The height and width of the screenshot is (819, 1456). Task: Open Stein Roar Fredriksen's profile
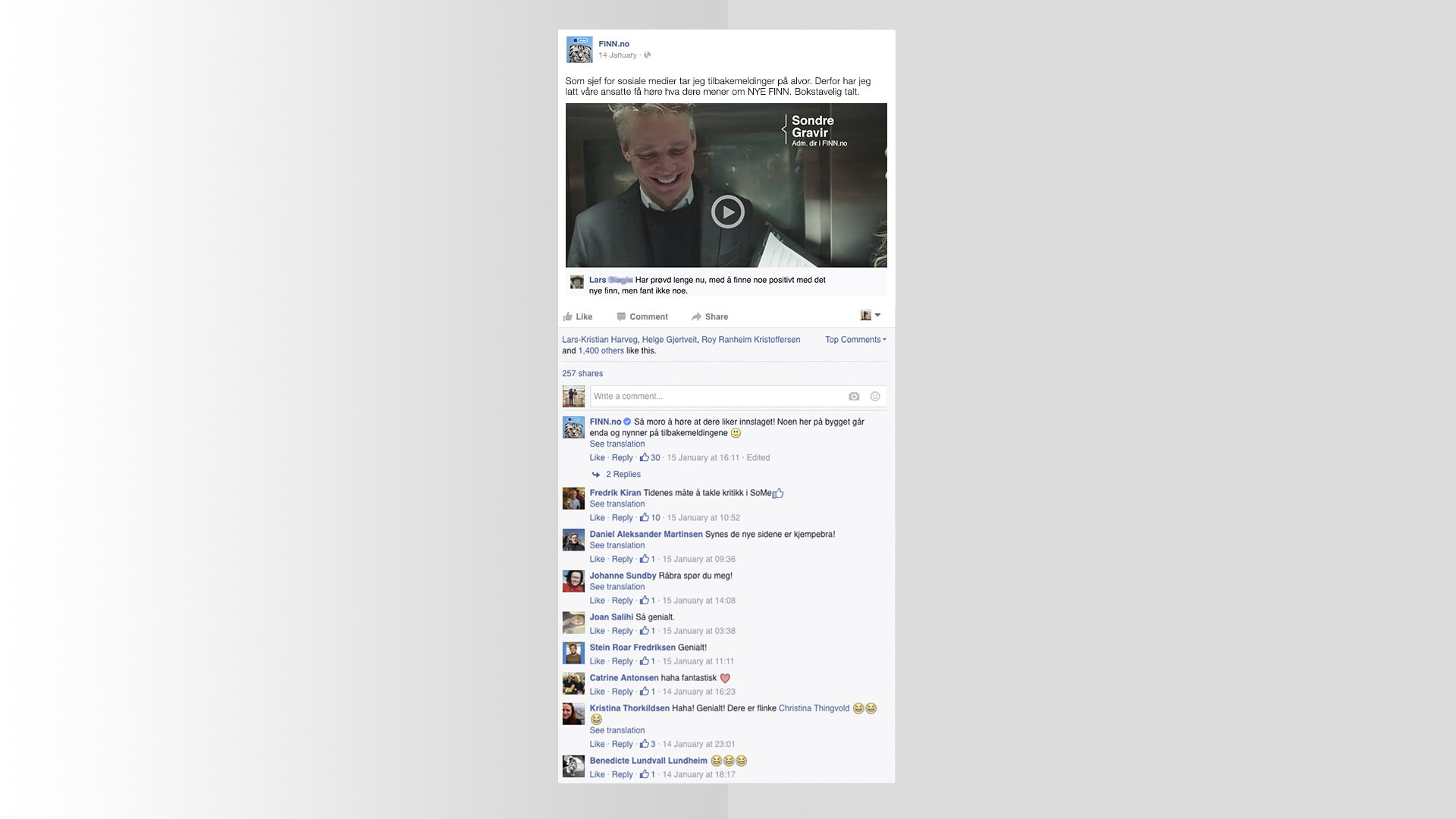point(632,648)
